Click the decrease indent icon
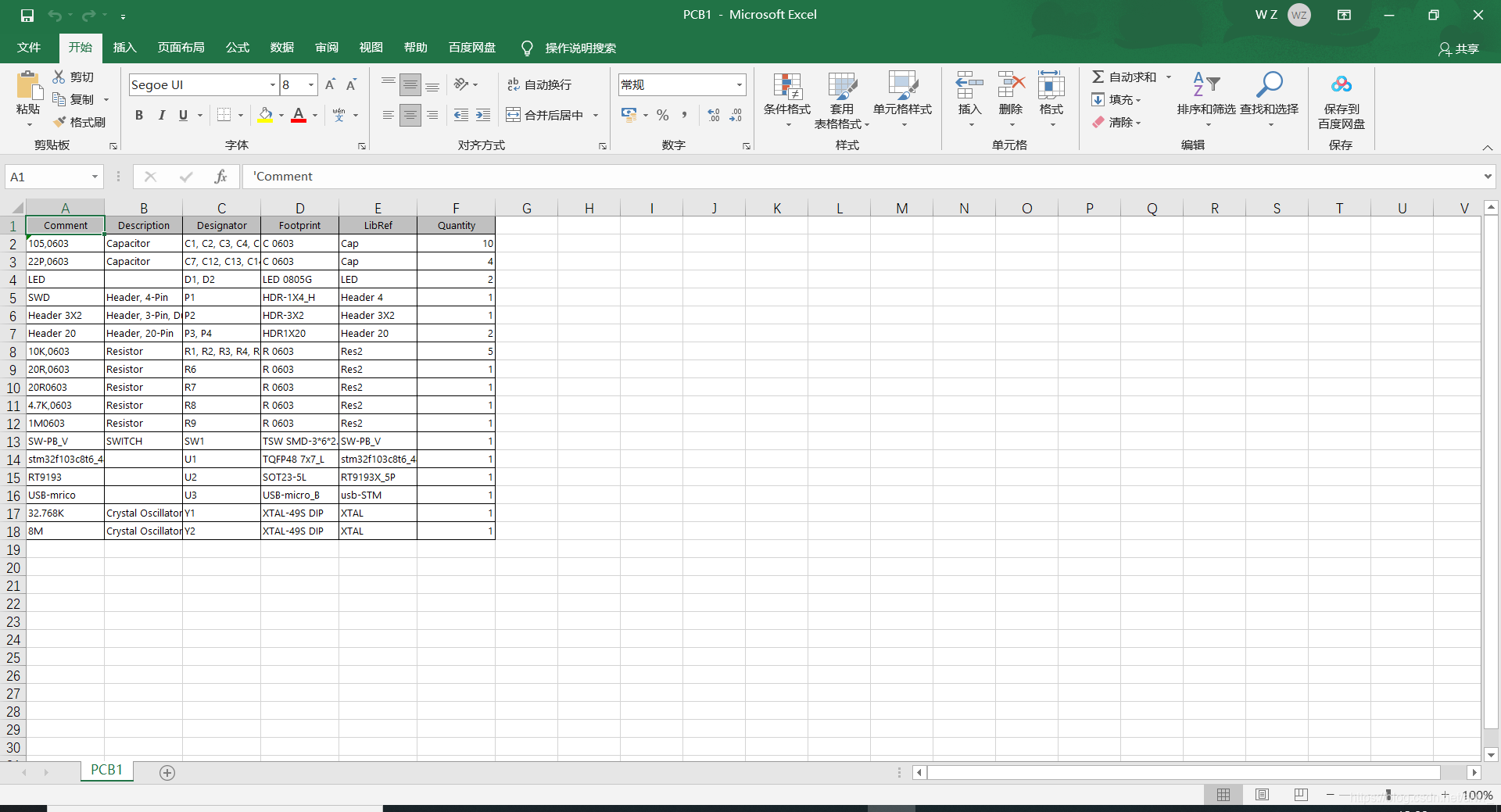This screenshot has width=1501, height=812. click(461, 115)
